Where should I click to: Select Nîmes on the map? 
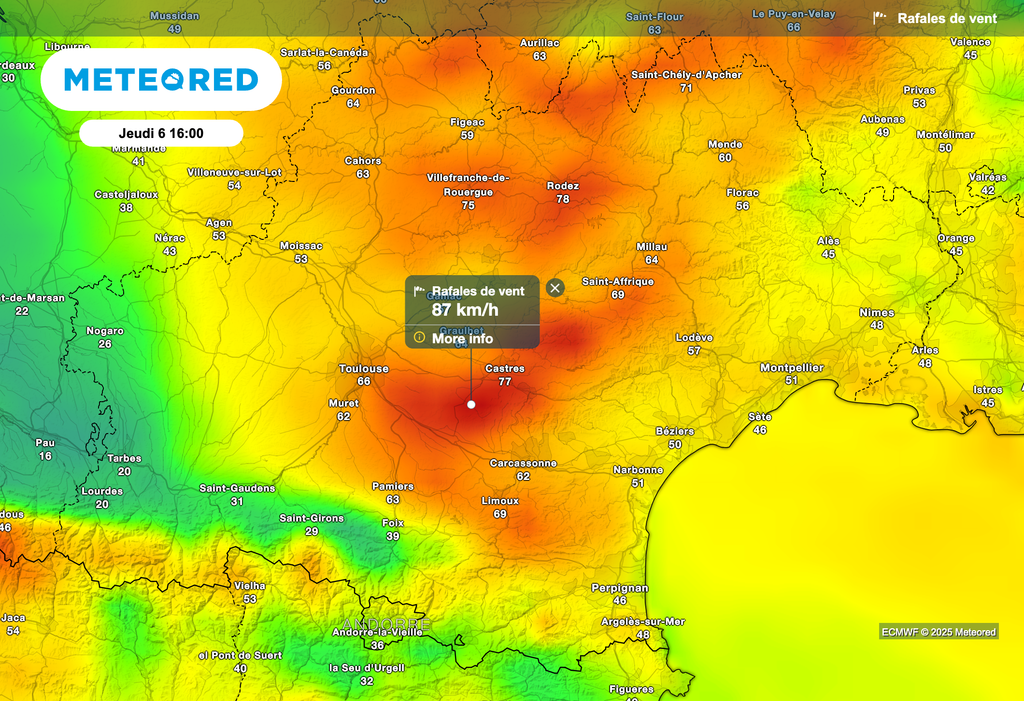877,313
